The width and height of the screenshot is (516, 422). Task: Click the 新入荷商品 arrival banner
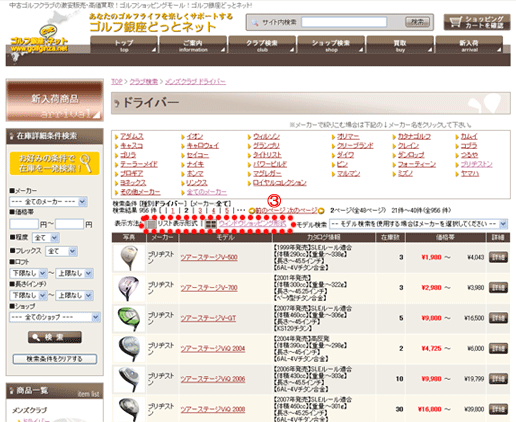55,100
